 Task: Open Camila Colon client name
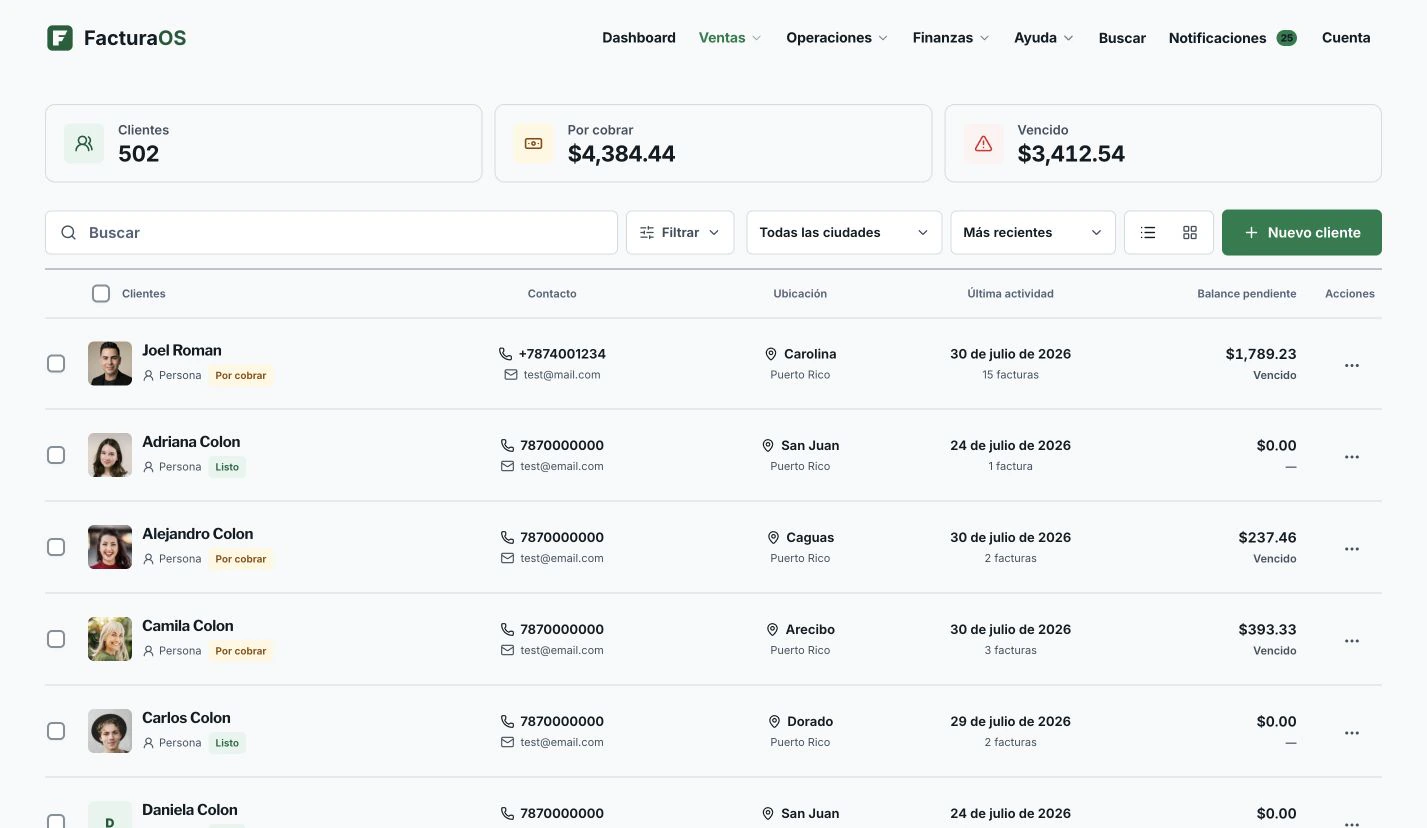pos(188,626)
